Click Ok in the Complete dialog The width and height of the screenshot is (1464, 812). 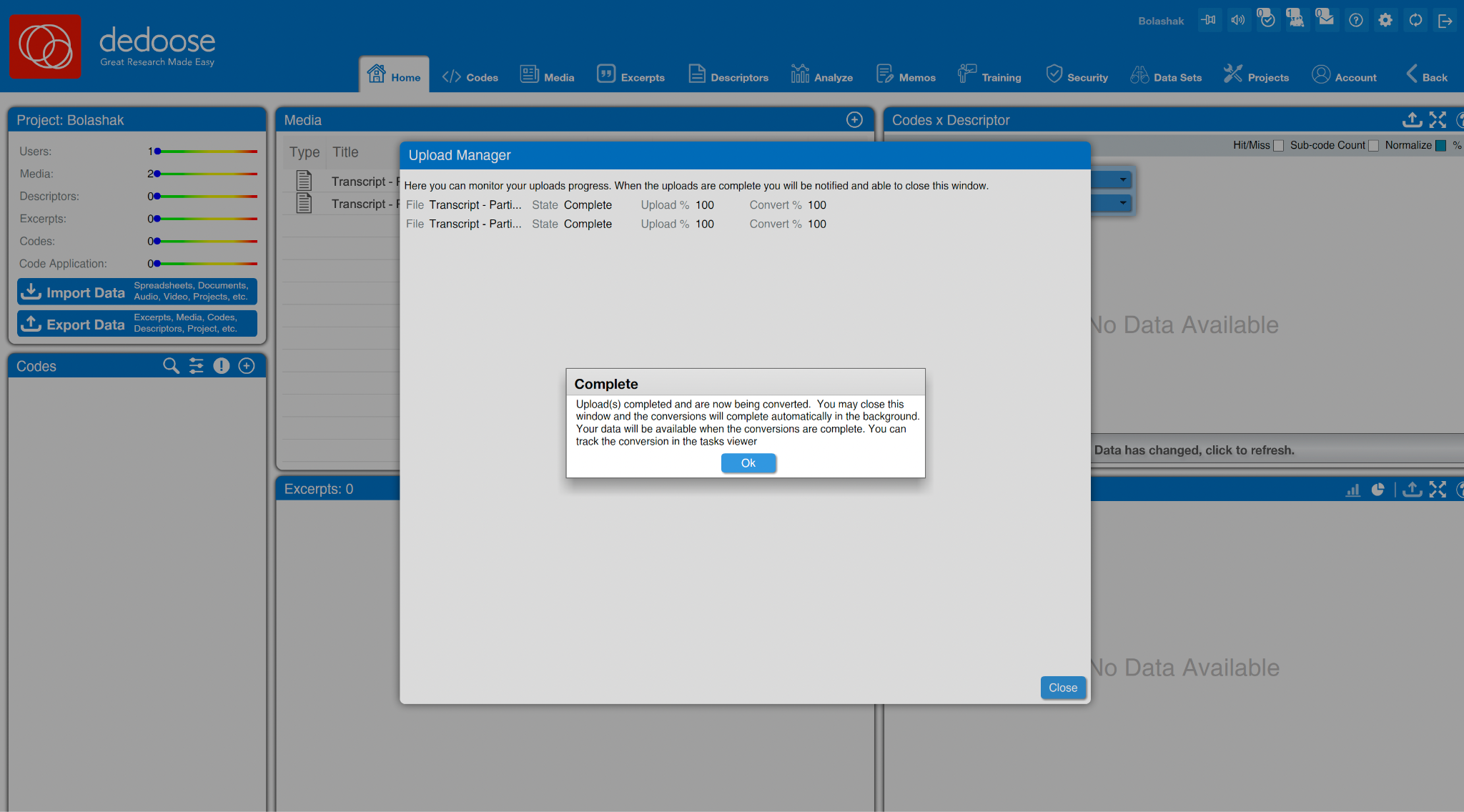tap(748, 463)
